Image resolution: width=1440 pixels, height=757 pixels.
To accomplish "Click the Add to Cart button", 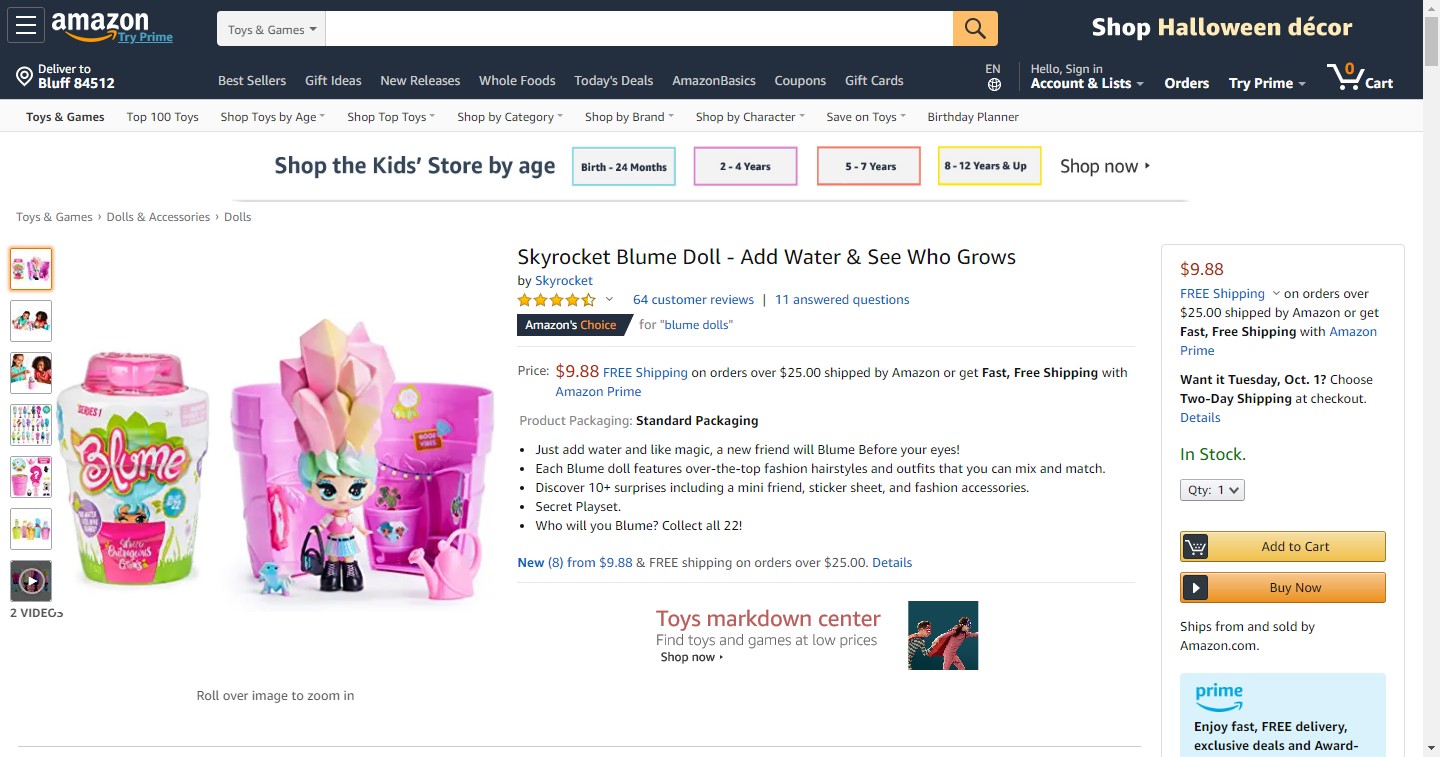I will click(x=1283, y=547).
